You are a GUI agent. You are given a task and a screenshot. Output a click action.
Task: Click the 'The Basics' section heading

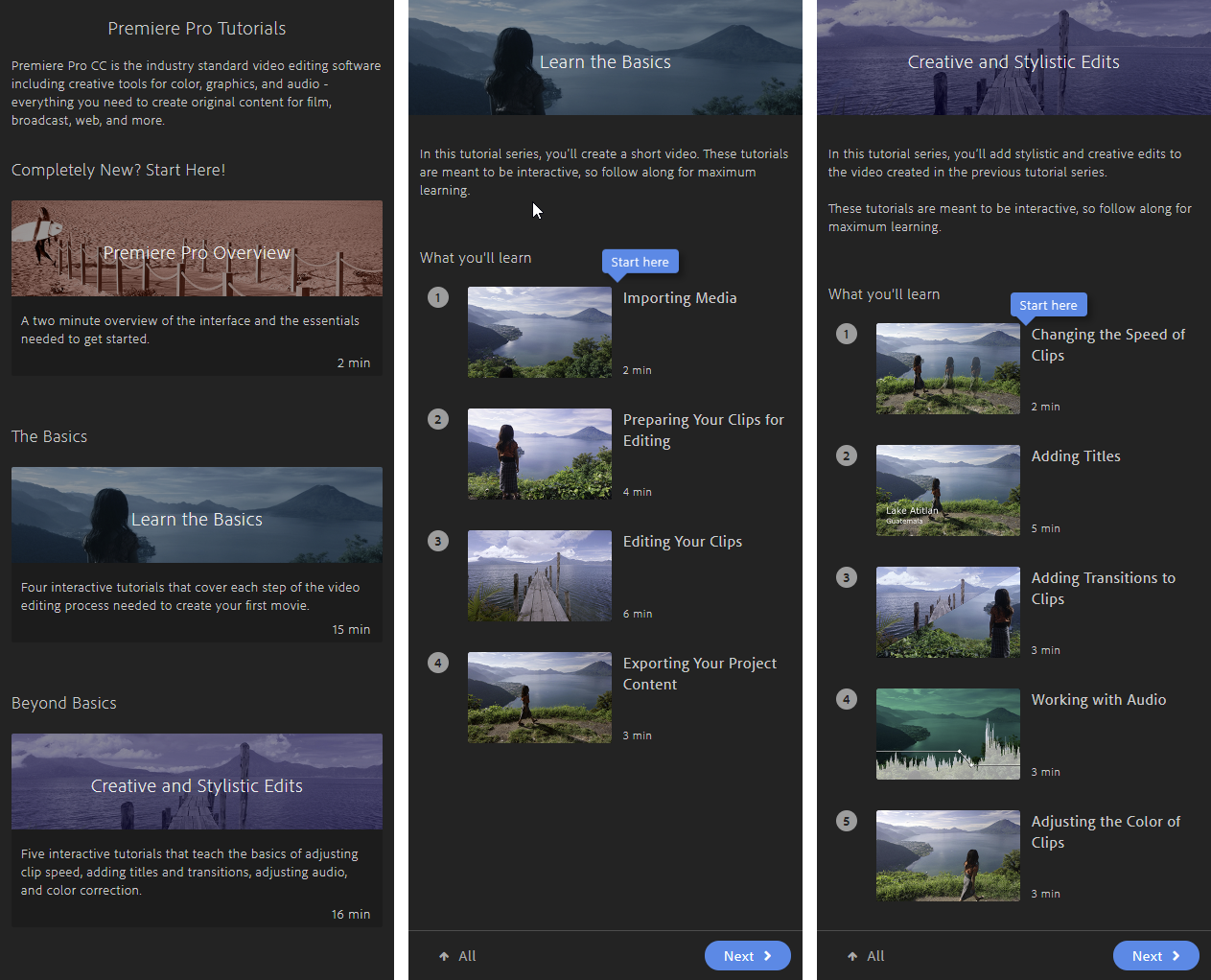(x=49, y=436)
